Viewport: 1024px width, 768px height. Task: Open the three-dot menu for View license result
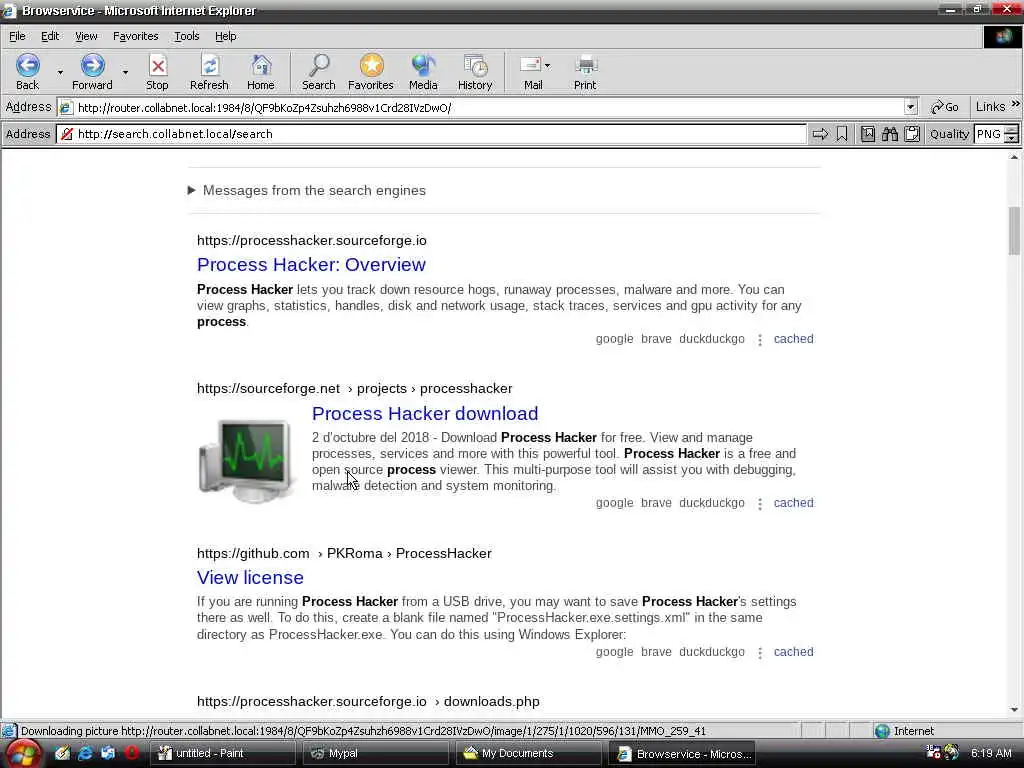pos(760,652)
